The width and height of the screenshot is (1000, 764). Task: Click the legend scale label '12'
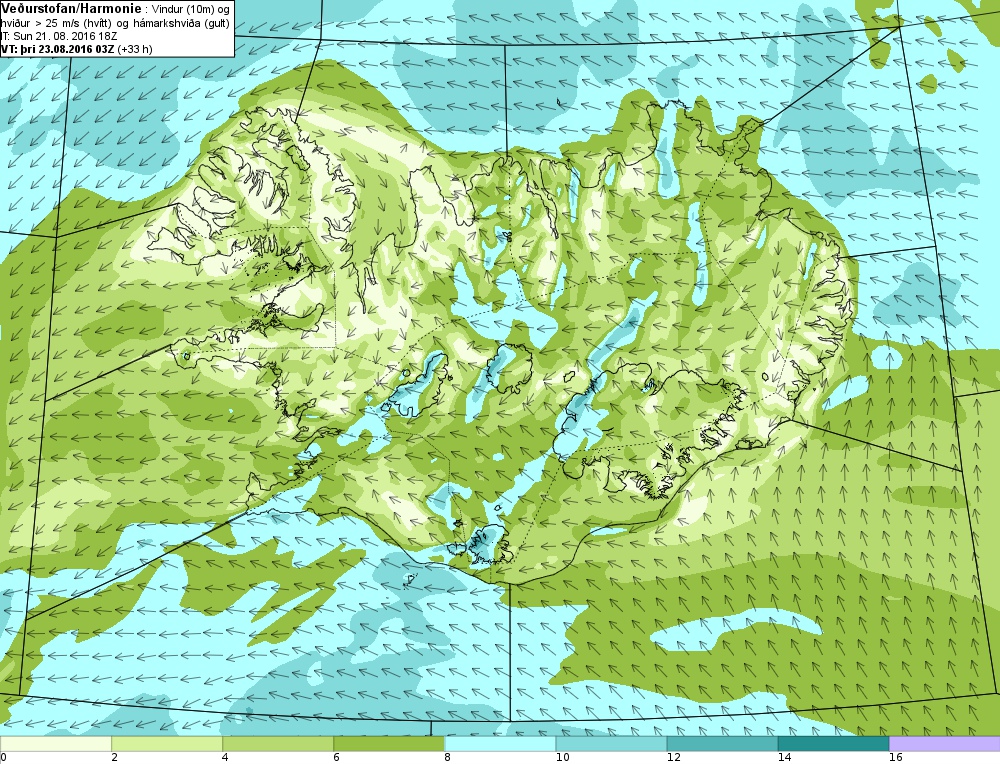coord(673,758)
